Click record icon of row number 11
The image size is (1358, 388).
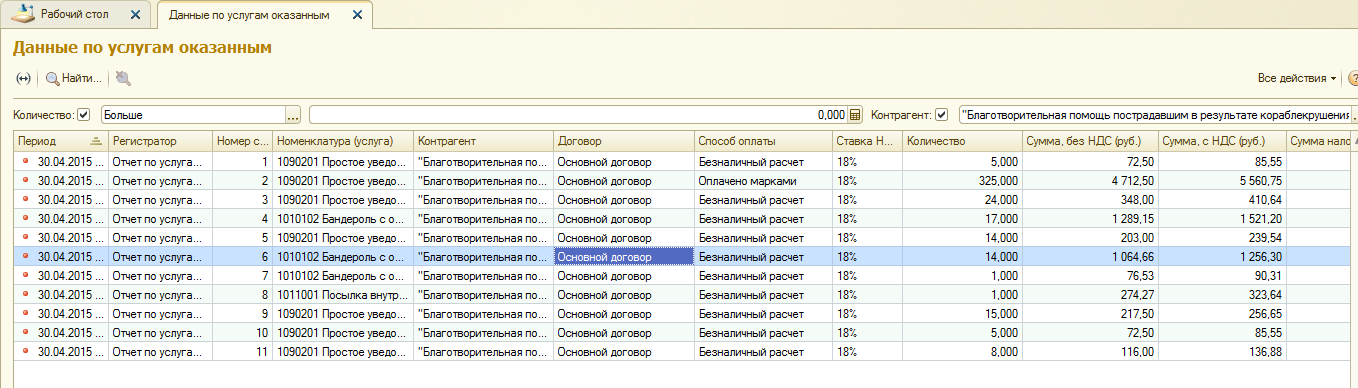25,351
